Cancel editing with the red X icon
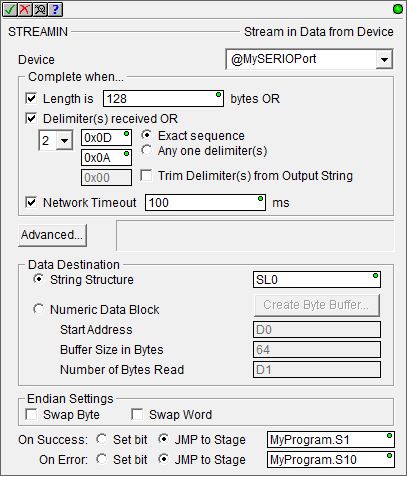The width and height of the screenshot is (407, 477). 25,9
